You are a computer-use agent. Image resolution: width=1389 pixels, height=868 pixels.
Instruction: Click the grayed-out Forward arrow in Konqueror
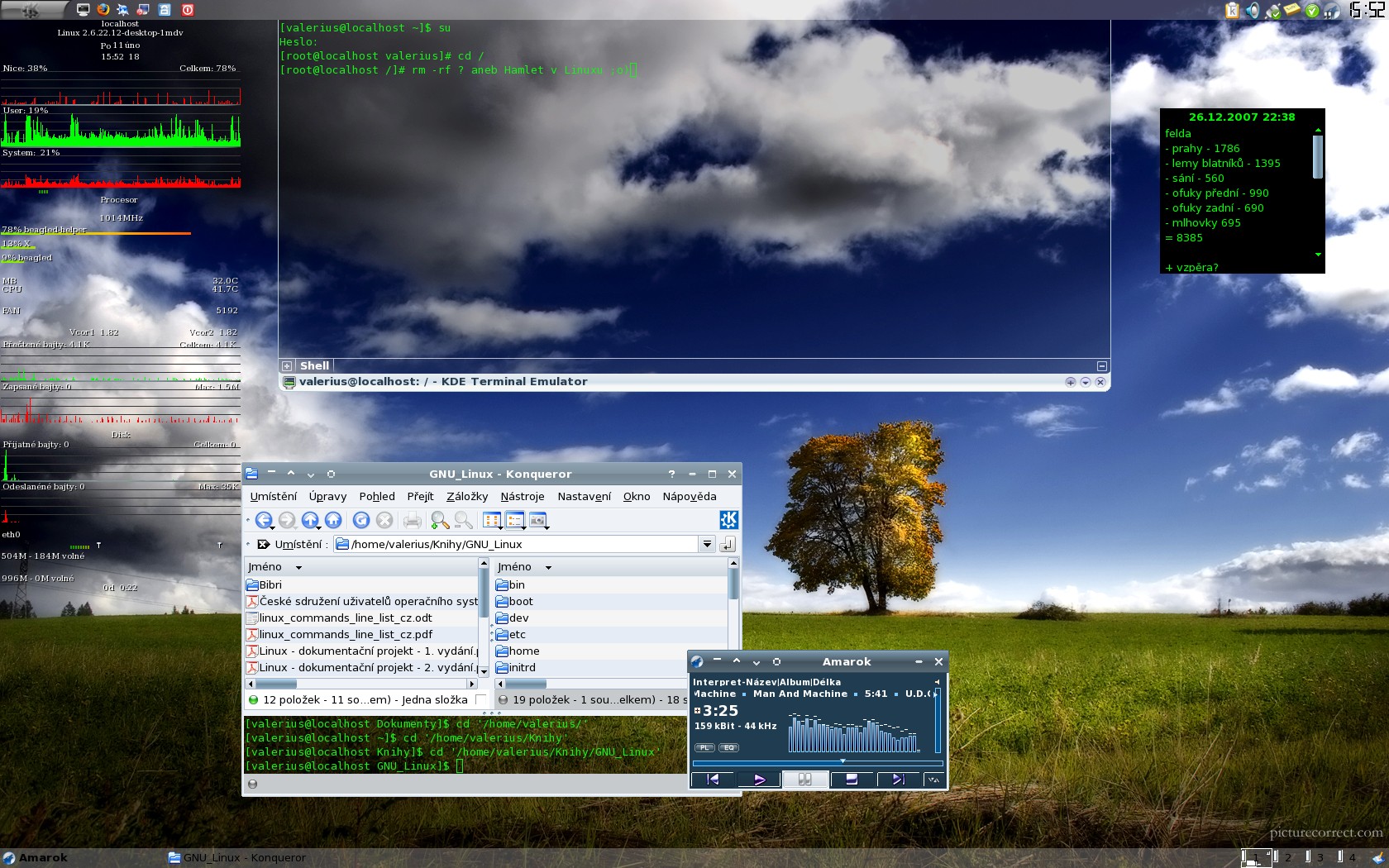click(x=287, y=520)
